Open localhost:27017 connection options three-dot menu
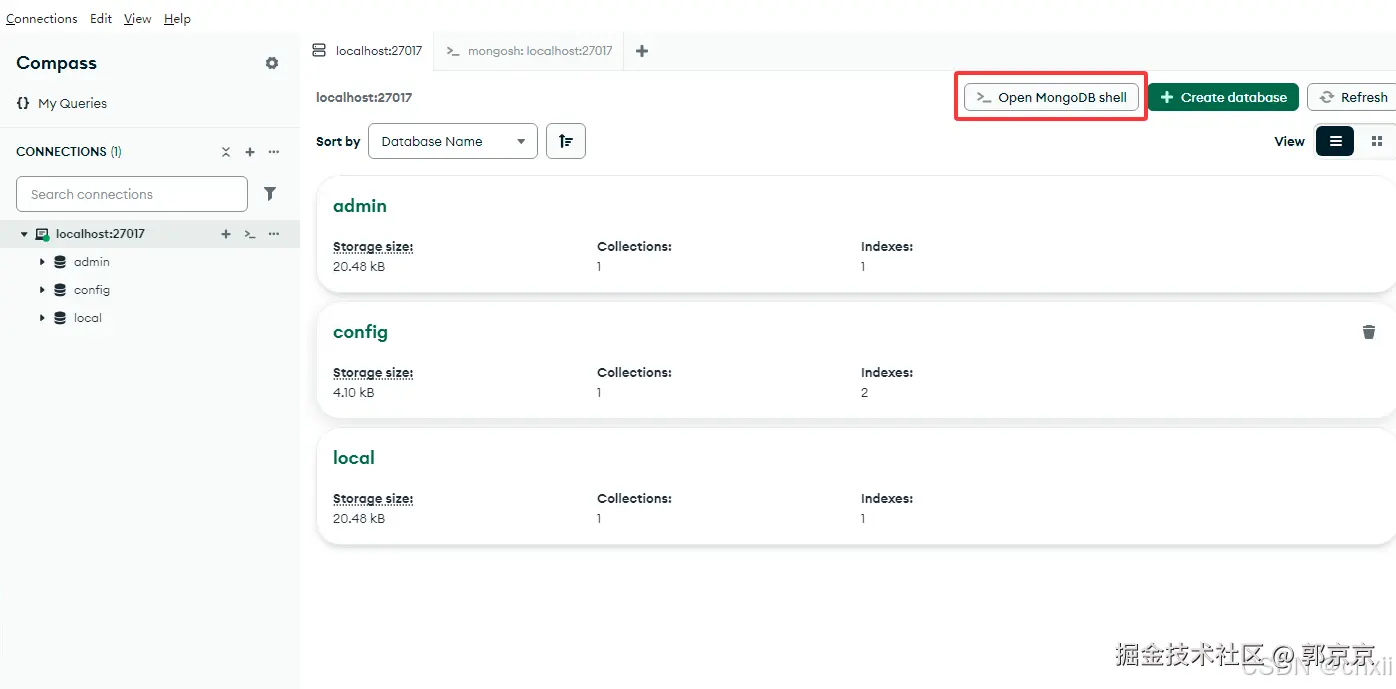The height and width of the screenshot is (689, 1396). point(274,234)
